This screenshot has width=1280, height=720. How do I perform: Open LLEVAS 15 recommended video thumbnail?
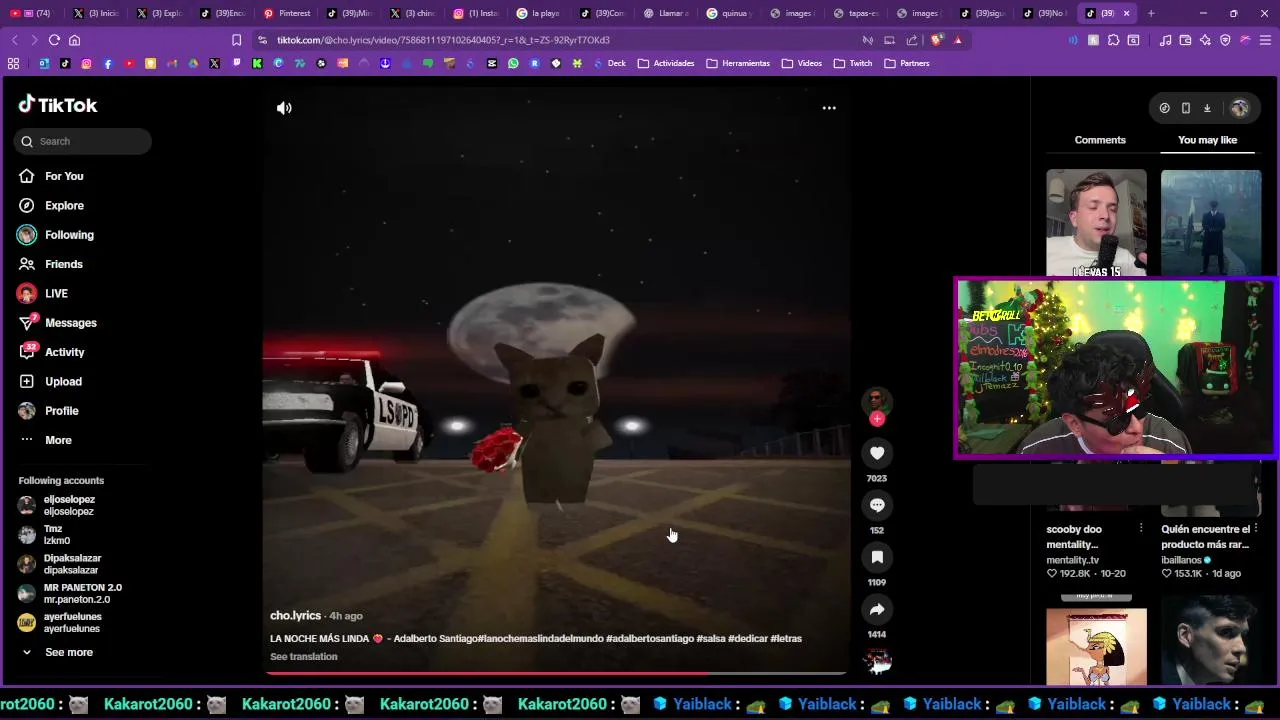click(1097, 223)
